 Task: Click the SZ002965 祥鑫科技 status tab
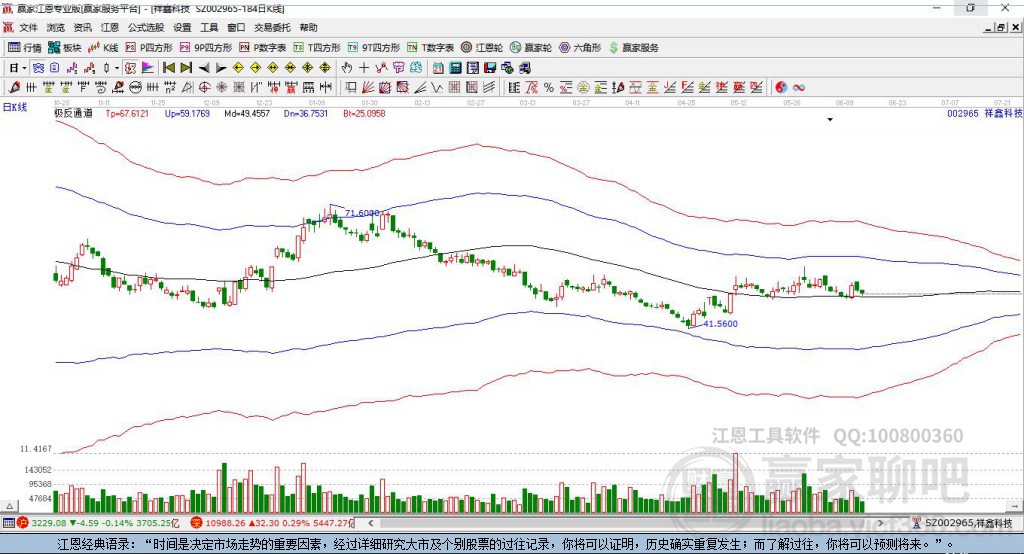[x=963, y=523]
